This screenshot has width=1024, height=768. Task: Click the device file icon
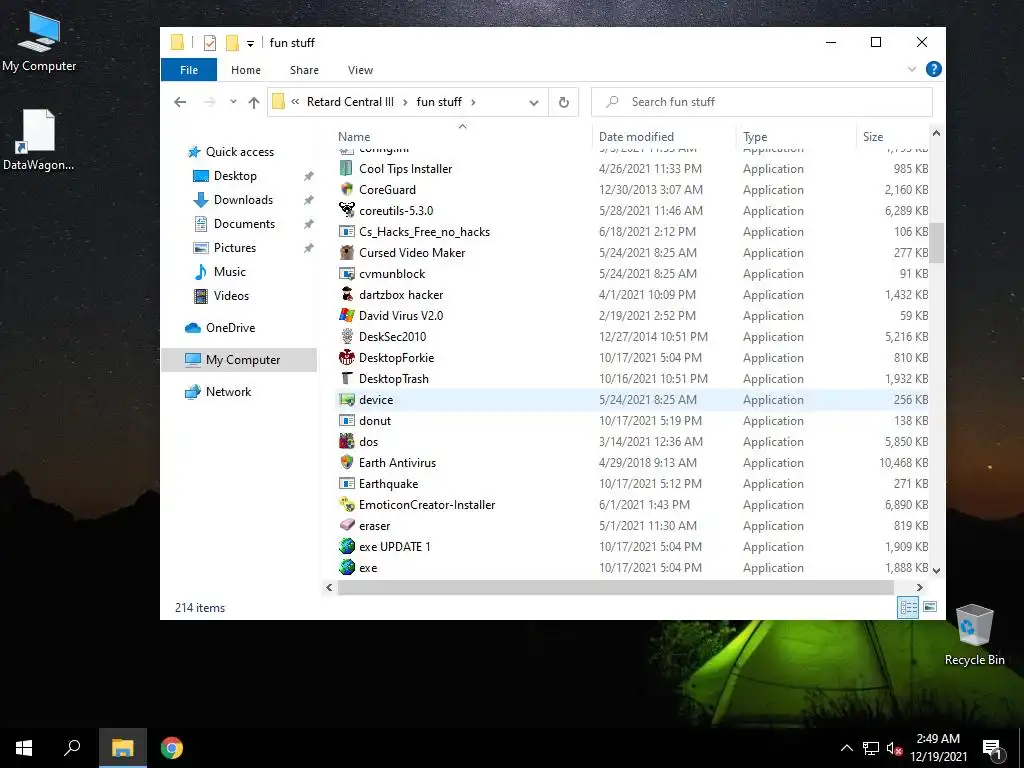click(346, 400)
